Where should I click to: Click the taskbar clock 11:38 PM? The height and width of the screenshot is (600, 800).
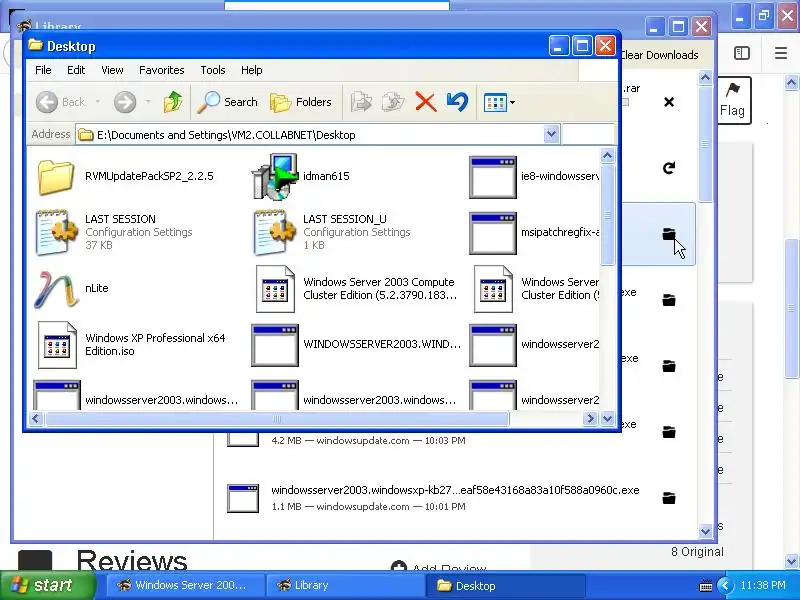(763, 585)
